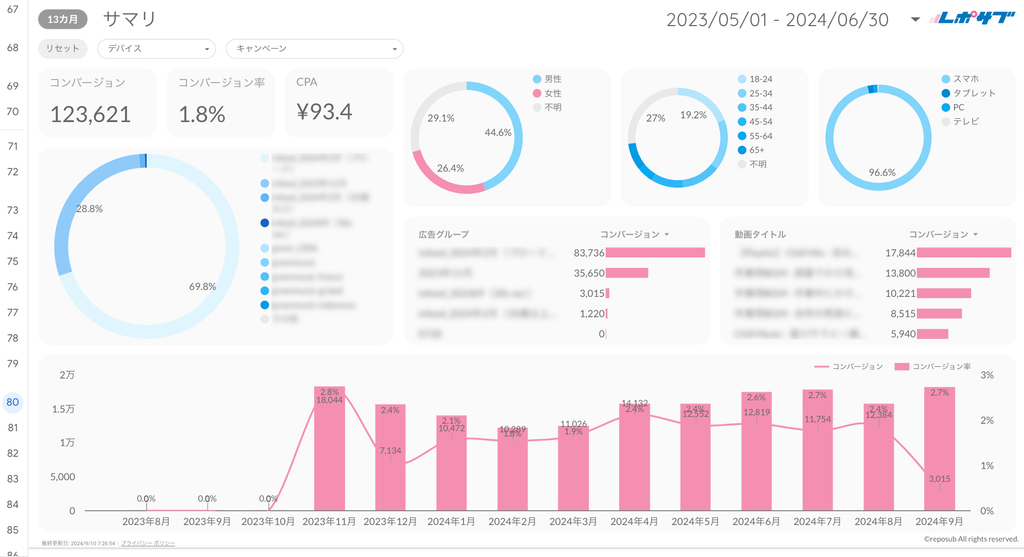
Task: Click the PC device legend marker
Action: point(945,106)
